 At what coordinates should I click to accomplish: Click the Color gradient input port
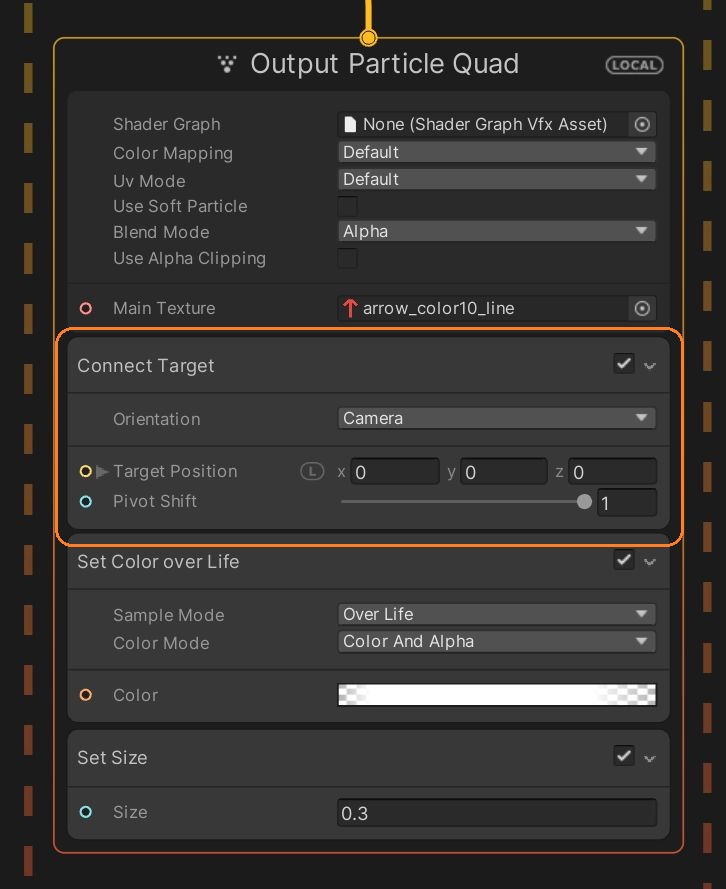click(x=86, y=695)
